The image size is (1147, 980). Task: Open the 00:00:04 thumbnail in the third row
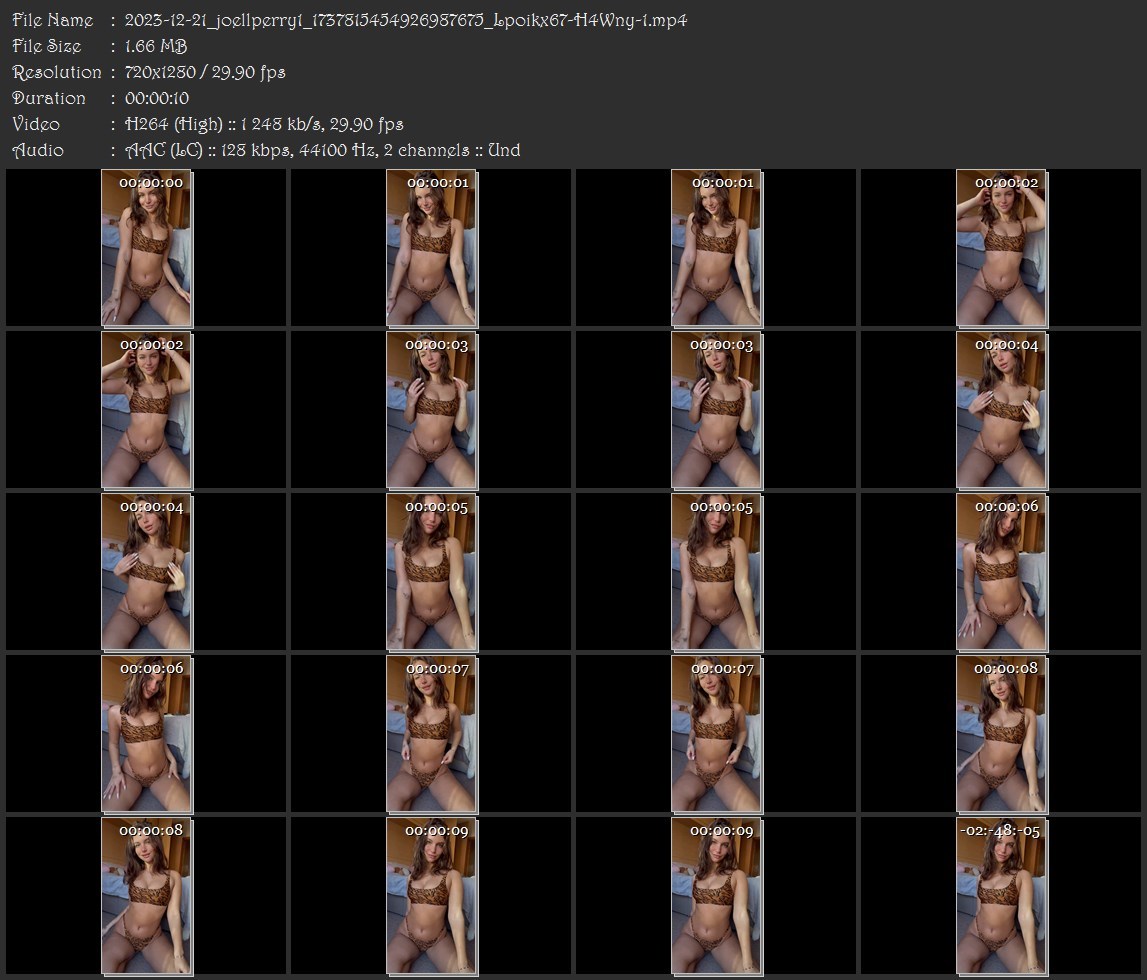pyautogui.click(x=146, y=572)
